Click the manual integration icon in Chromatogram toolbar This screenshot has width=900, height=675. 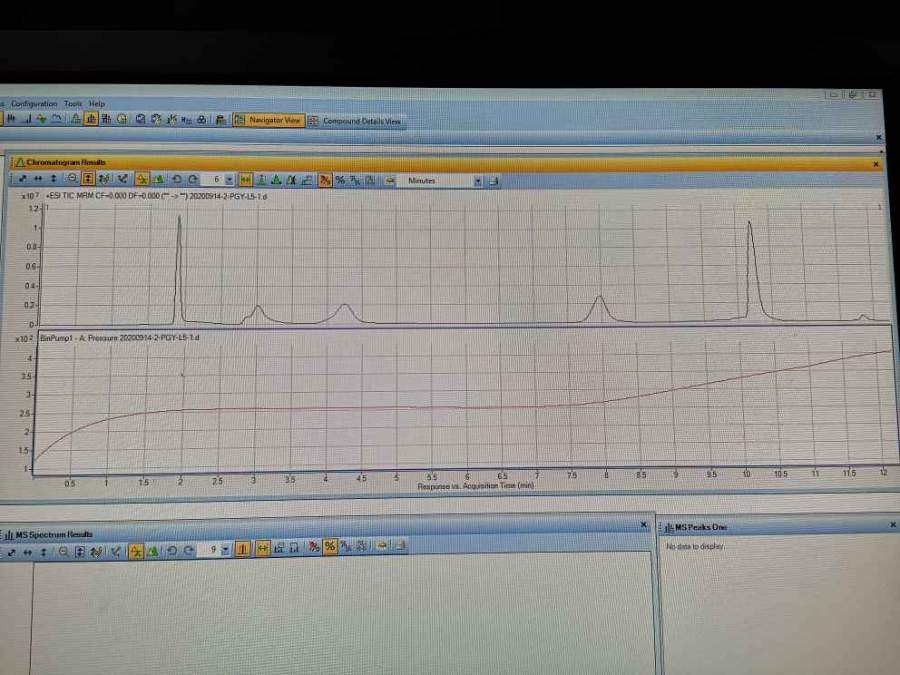coord(262,180)
